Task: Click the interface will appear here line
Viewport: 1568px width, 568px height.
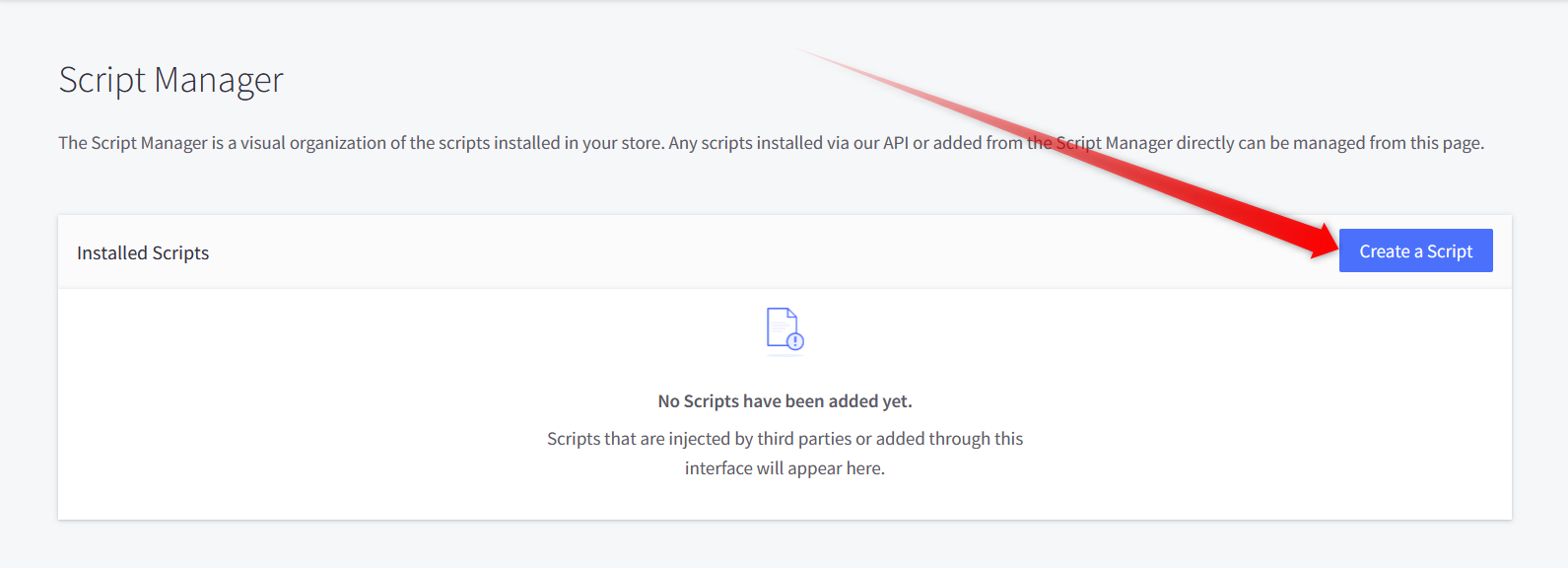Action: point(784,468)
